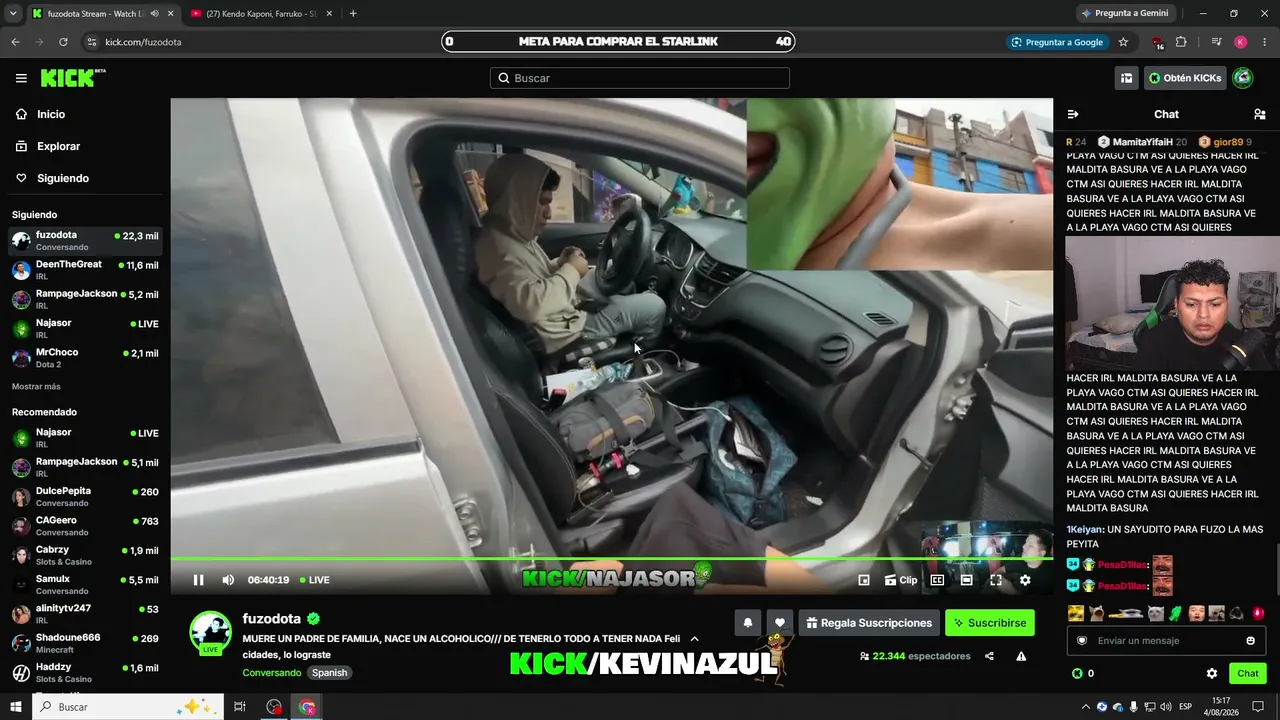
Task: Enter fullscreen mode
Action: [996, 580]
